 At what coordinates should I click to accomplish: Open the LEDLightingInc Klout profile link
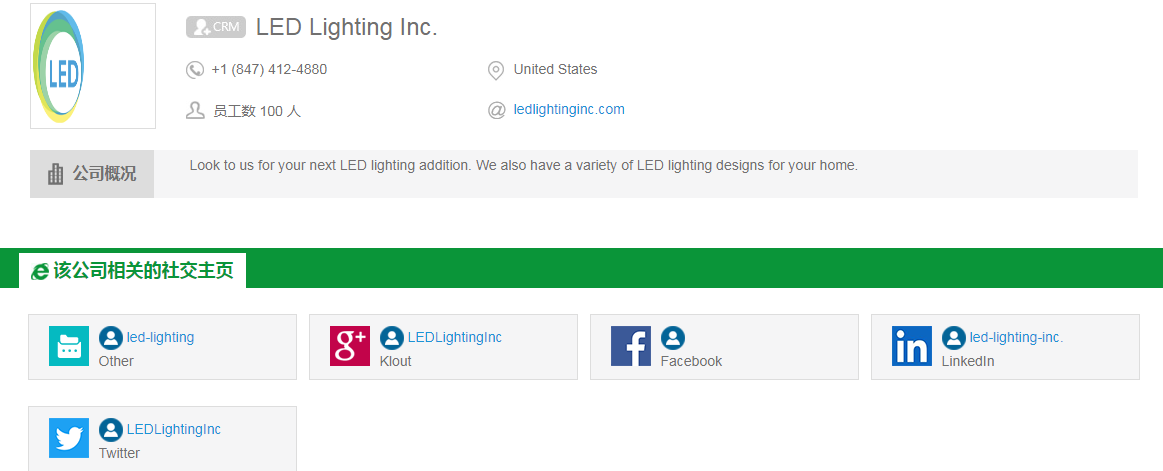click(455, 337)
